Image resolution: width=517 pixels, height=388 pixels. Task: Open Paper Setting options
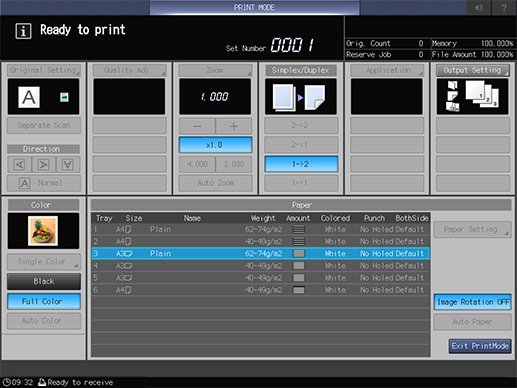472,230
